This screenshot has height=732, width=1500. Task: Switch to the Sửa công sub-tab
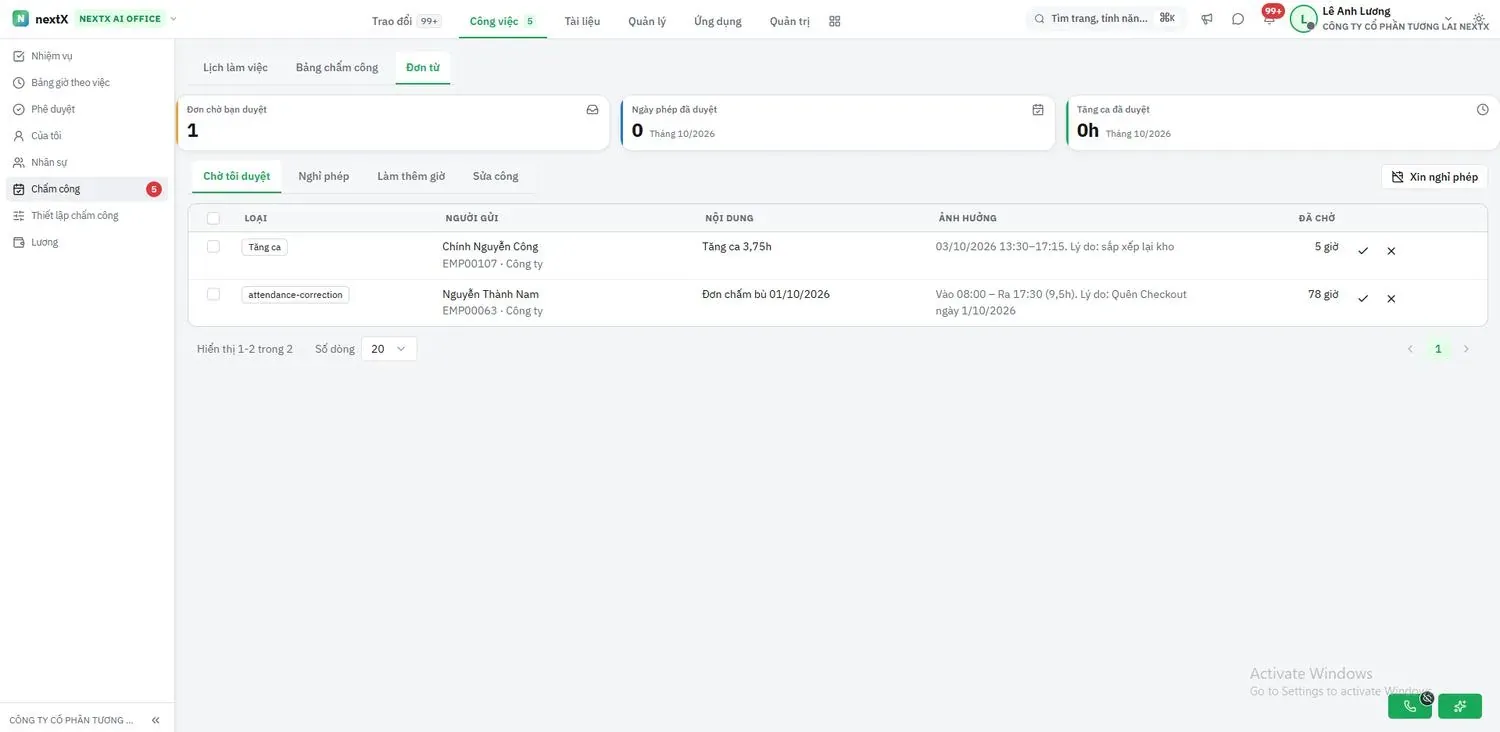[x=496, y=176]
